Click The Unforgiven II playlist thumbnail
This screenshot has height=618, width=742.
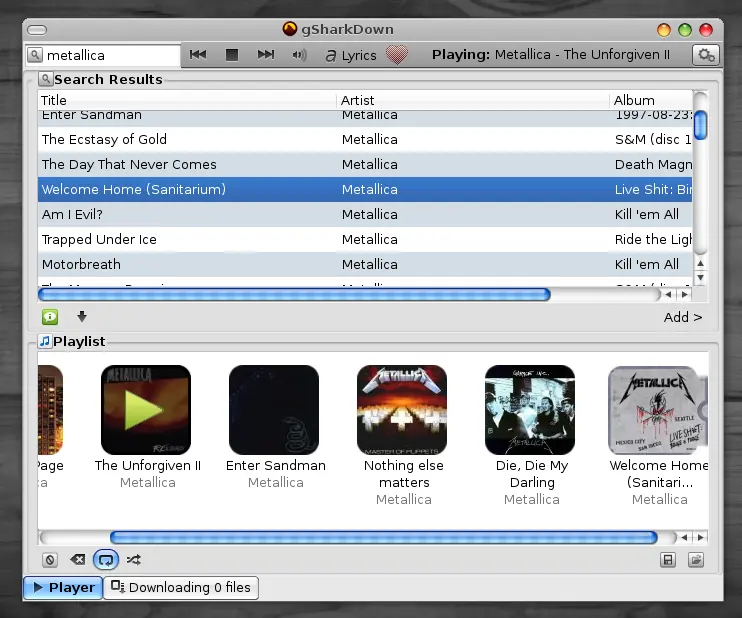146,410
